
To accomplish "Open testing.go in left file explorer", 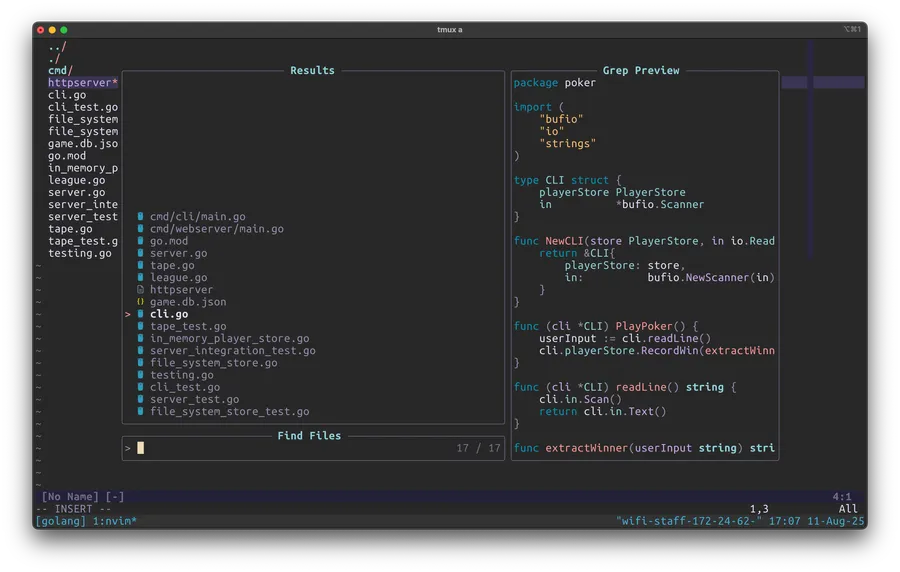I will pyautogui.click(x=80, y=253).
